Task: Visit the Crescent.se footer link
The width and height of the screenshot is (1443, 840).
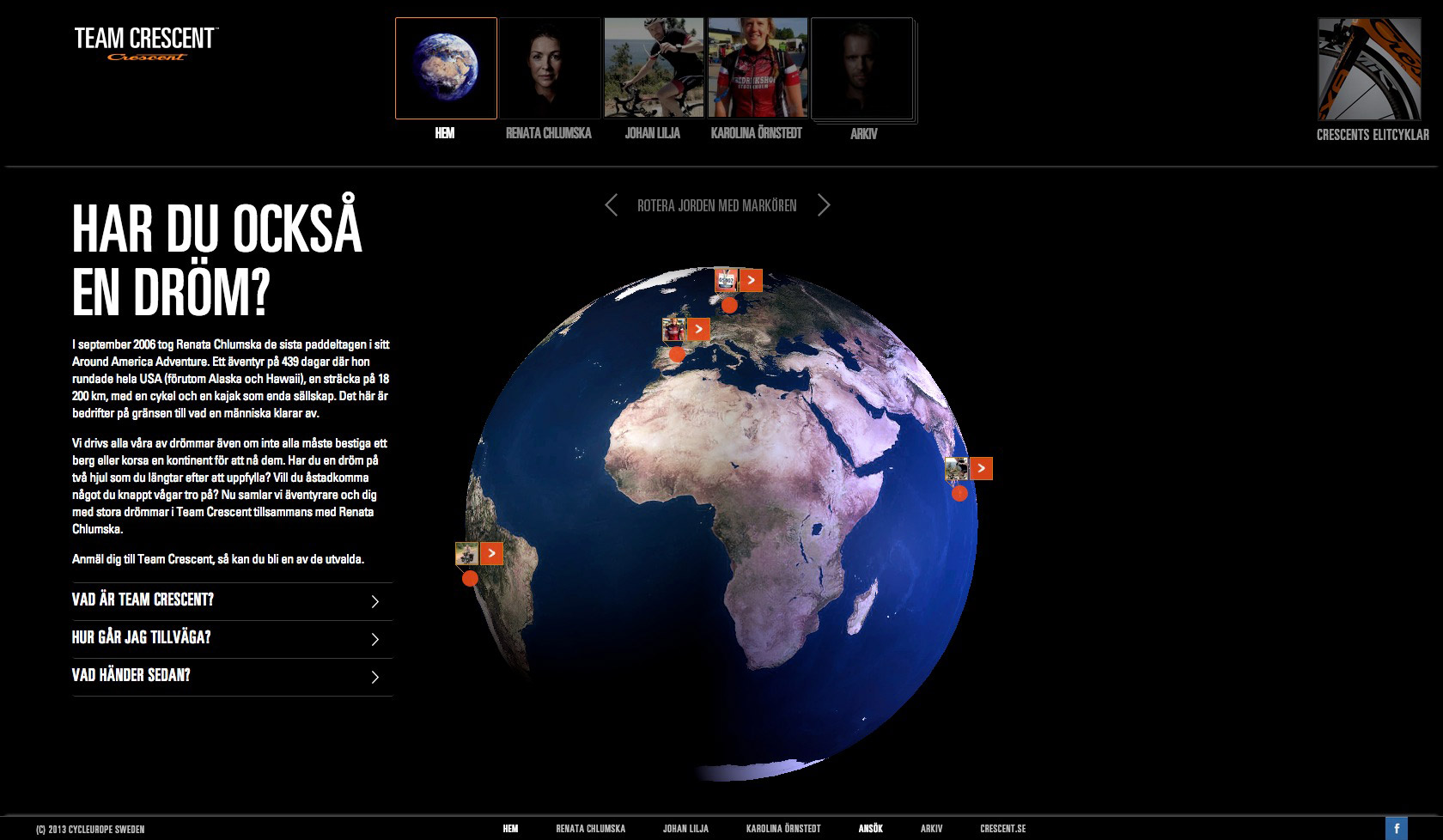Action: pyautogui.click(x=1002, y=829)
